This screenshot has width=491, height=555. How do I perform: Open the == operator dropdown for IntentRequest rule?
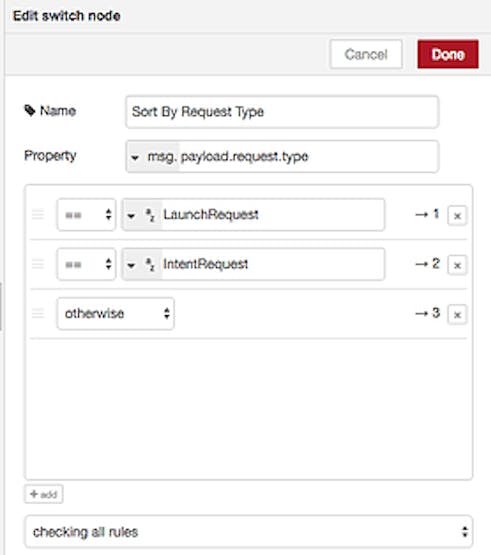(x=87, y=264)
